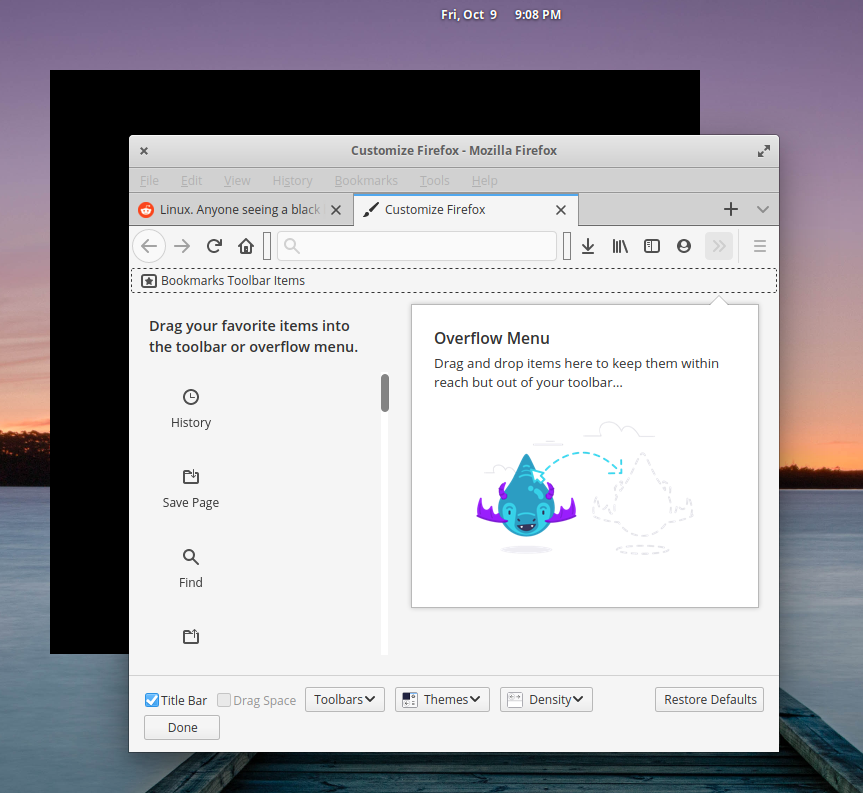The width and height of the screenshot is (863, 793).
Task: Click the date Fri, Oct 9
Action: point(469,15)
